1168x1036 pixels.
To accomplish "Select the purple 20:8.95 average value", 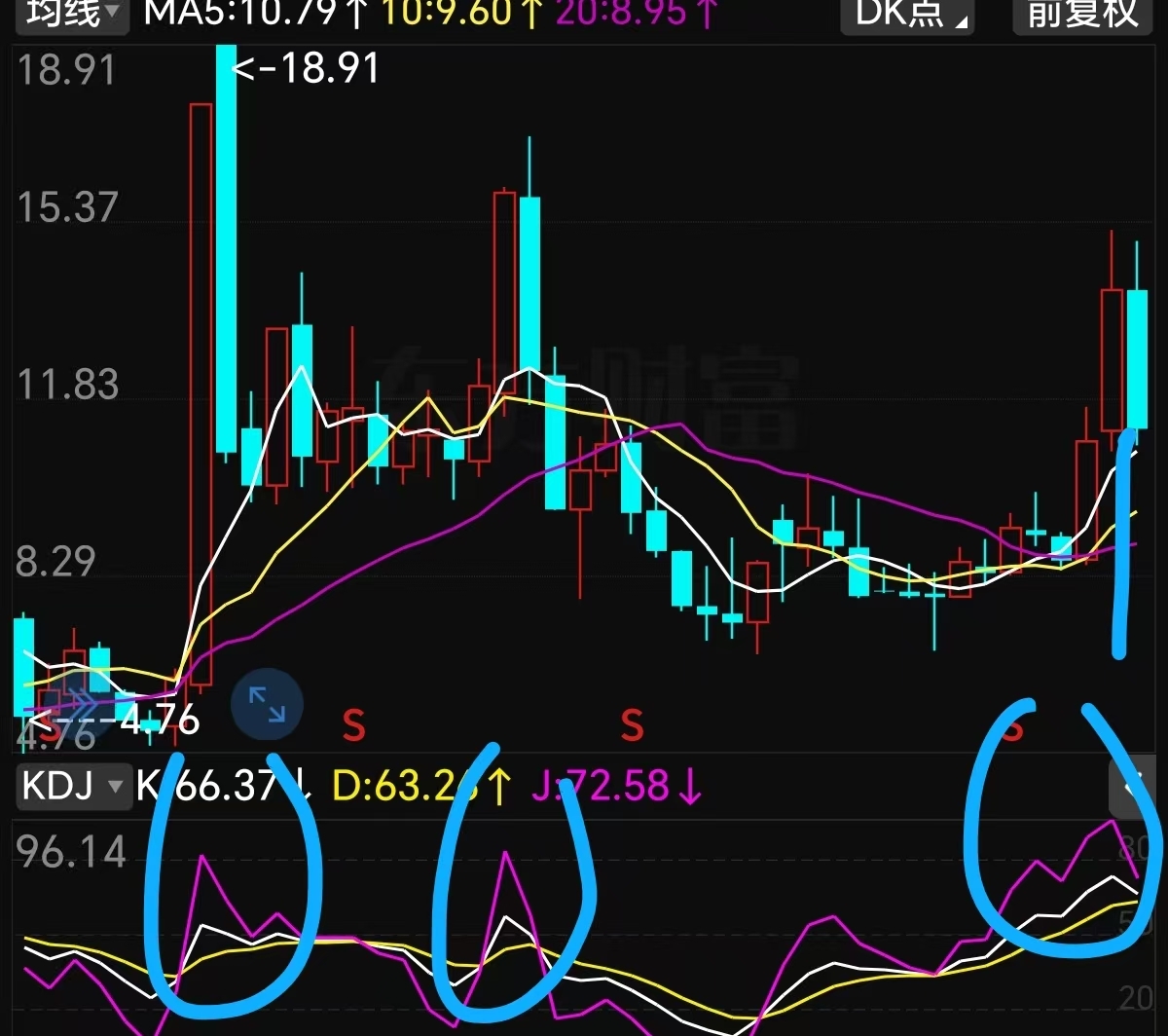I will click(x=637, y=13).
